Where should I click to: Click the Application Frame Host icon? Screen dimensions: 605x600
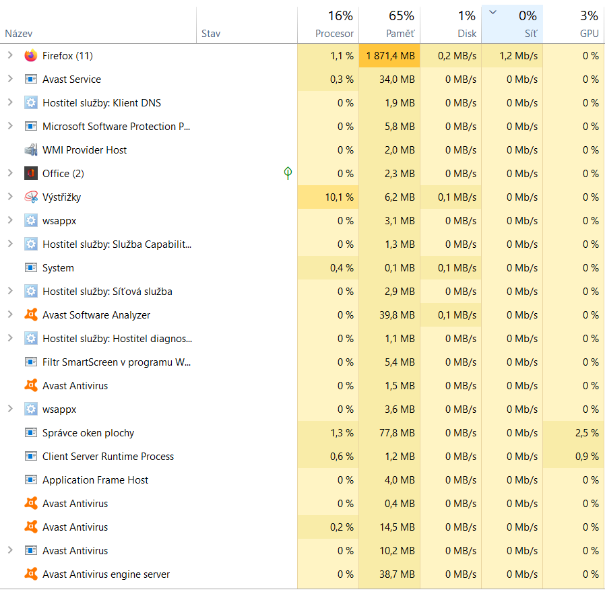[31, 480]
